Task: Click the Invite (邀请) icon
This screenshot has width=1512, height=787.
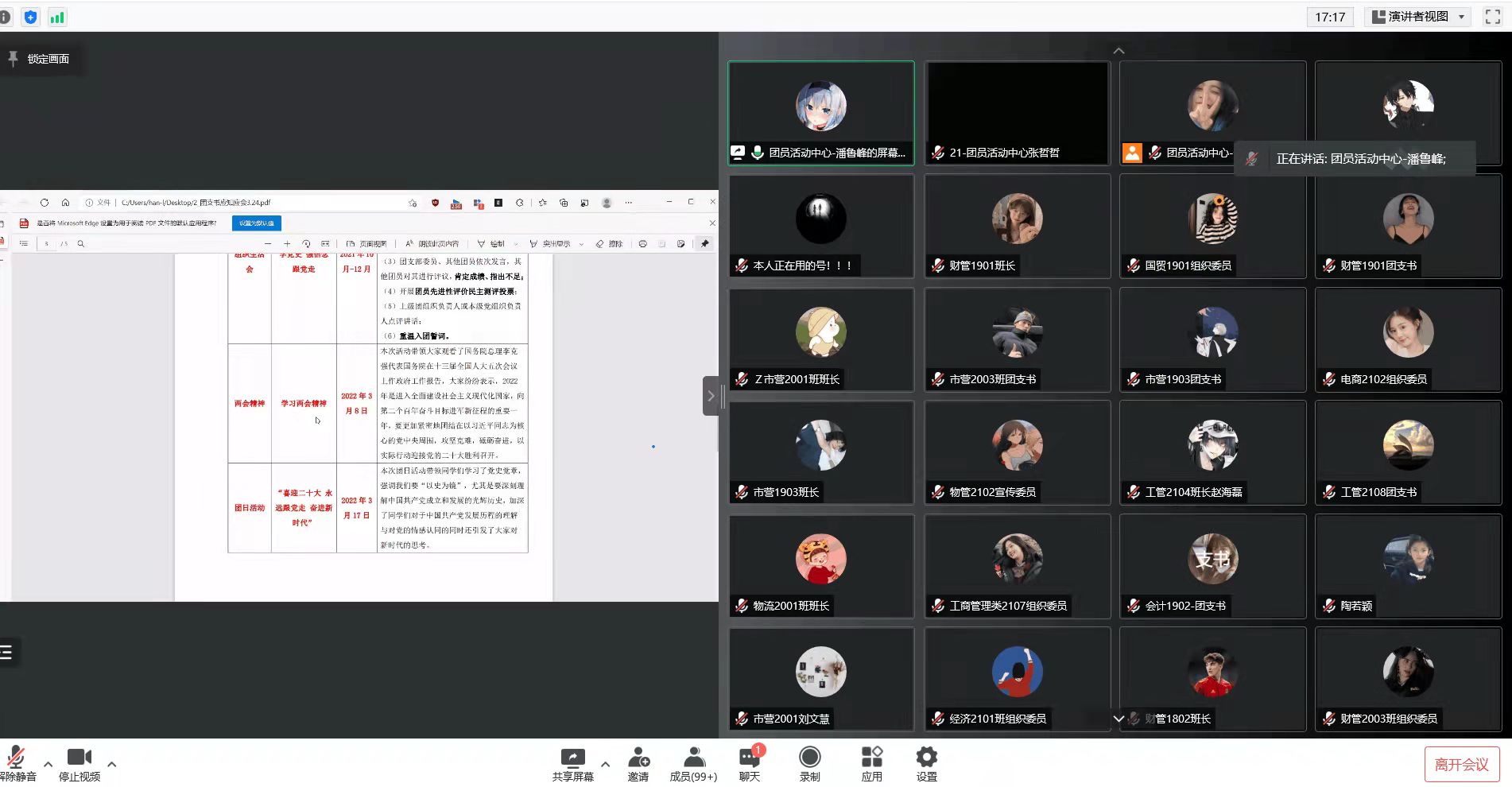Action: click(x=638, y=758)
